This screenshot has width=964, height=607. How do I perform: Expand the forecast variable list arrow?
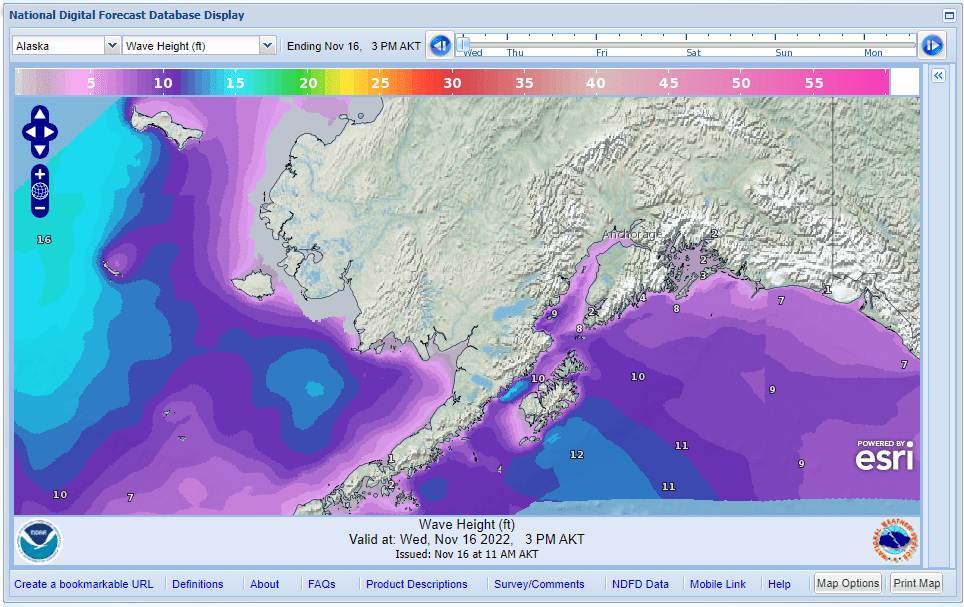click(x=266, y=45)
